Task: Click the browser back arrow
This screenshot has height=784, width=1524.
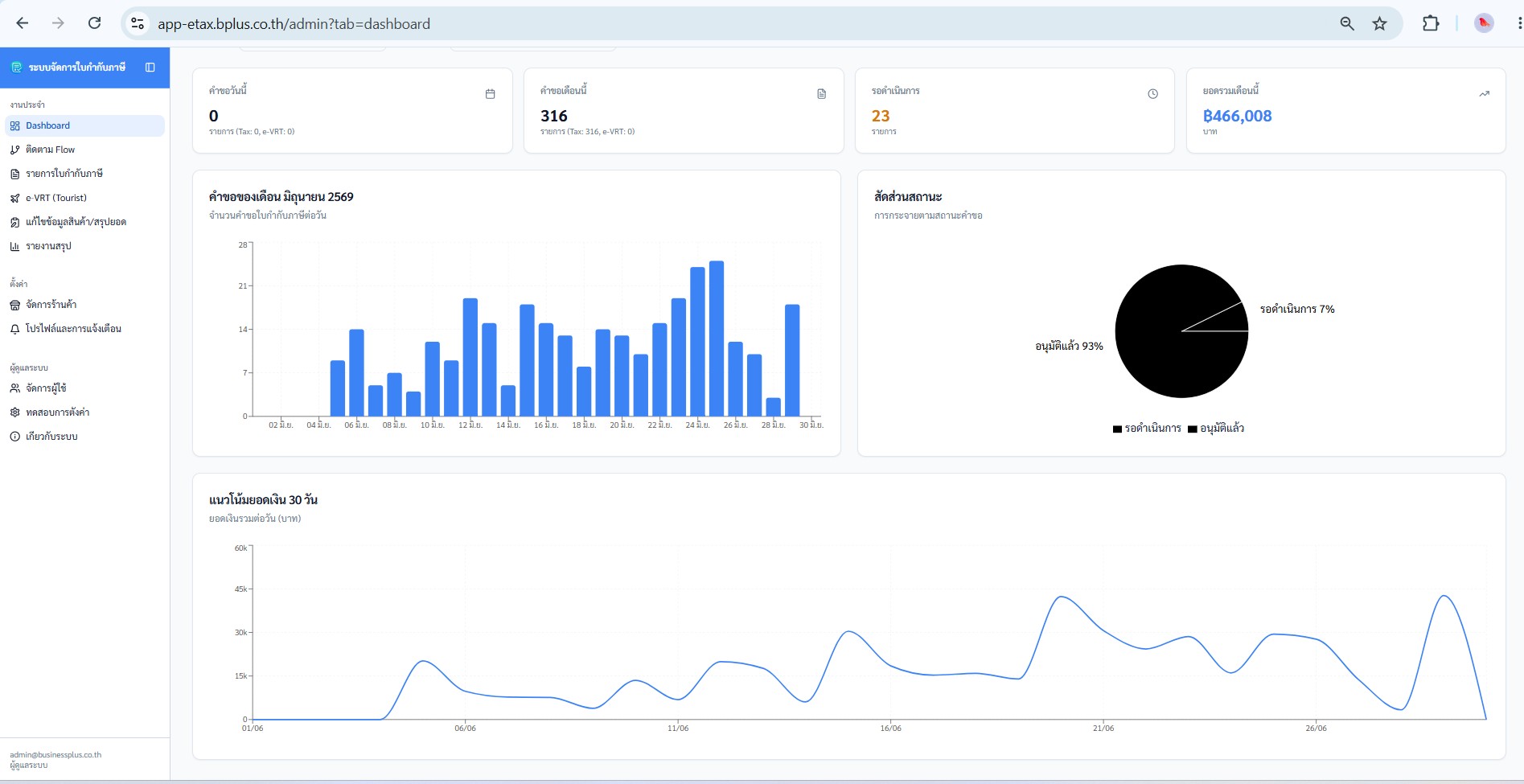Action: [x=23, y=23]
